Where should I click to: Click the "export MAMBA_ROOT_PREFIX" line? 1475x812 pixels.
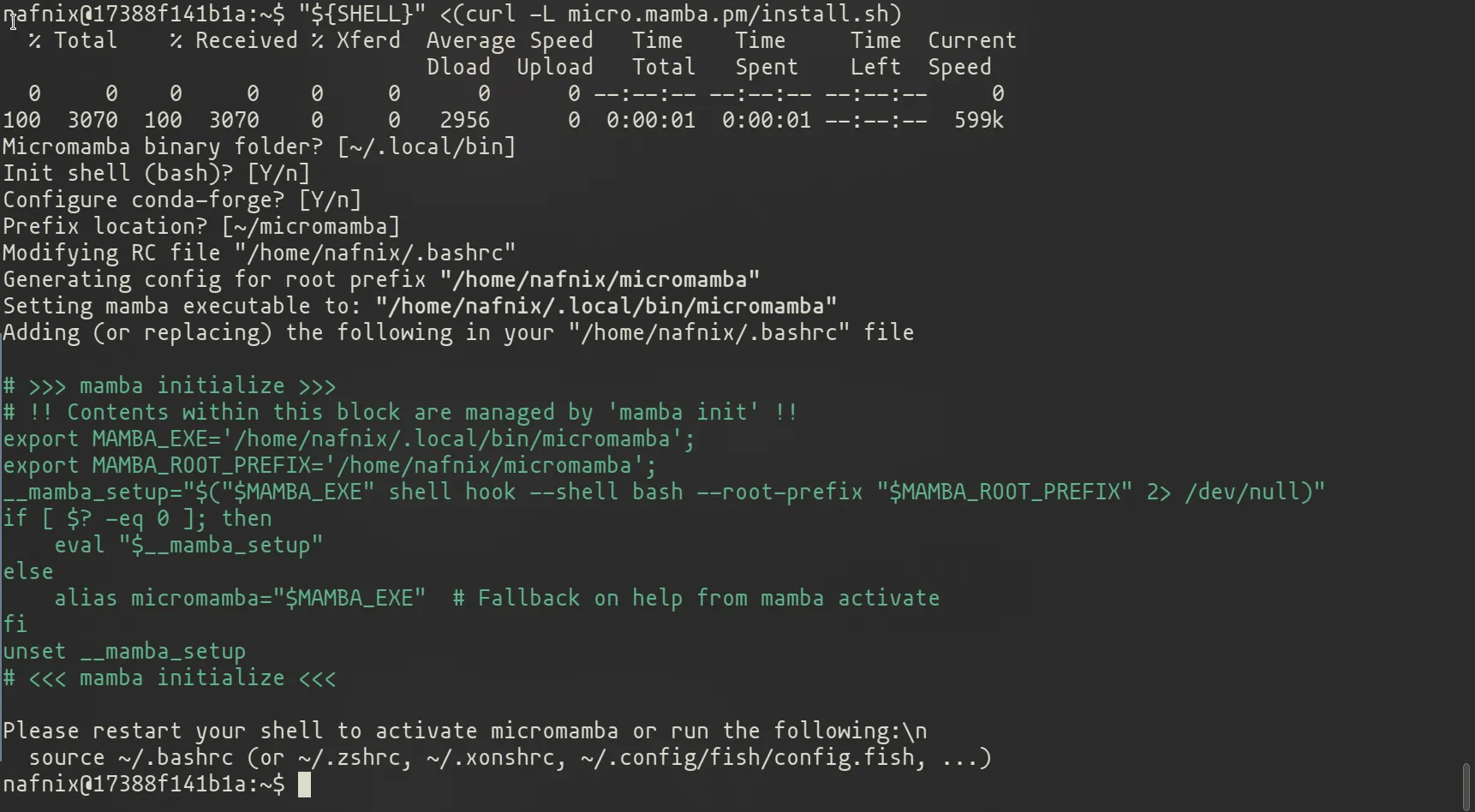pos(330,466)
